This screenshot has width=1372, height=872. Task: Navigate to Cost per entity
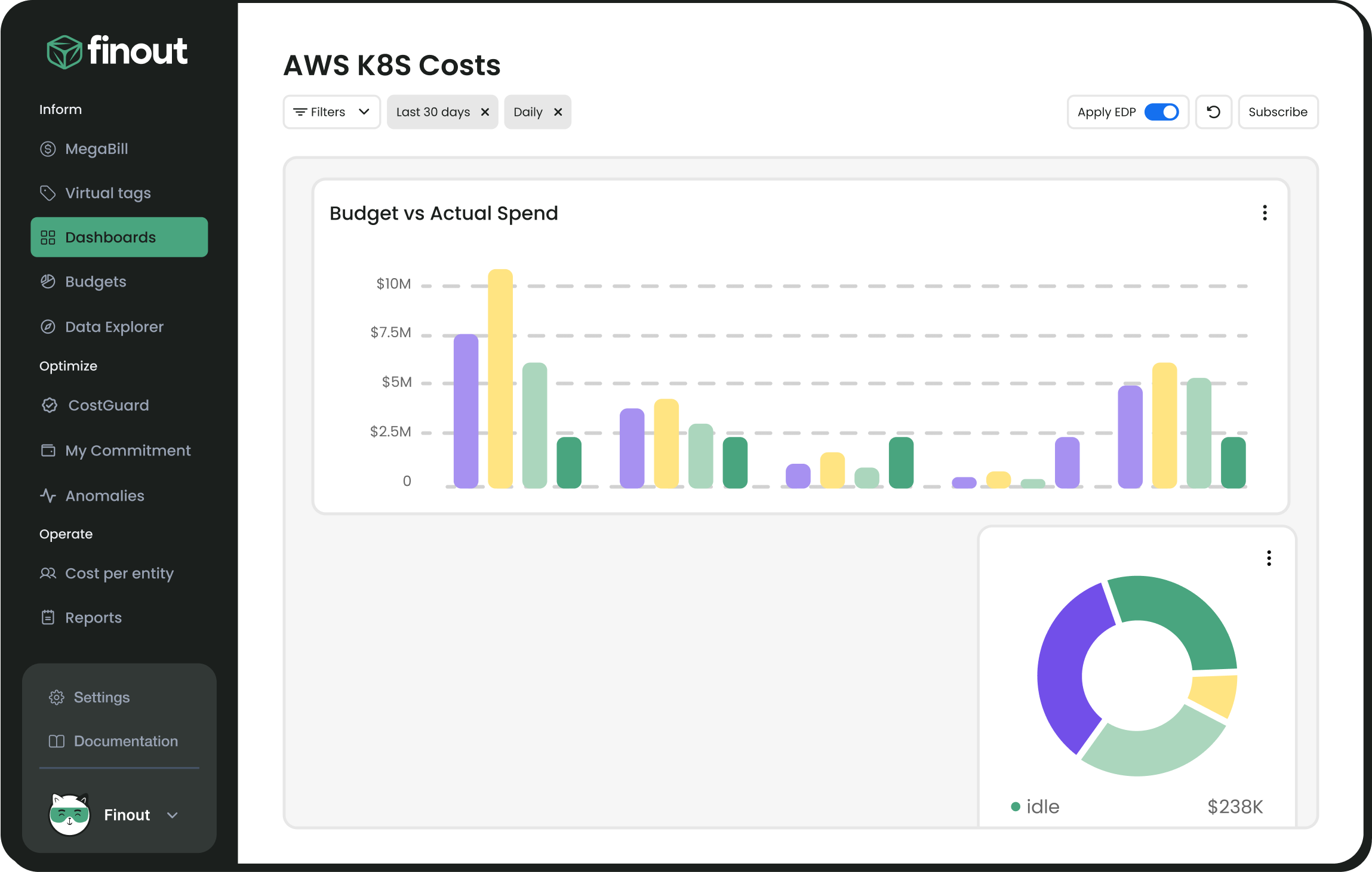click(x=119, y=573)
